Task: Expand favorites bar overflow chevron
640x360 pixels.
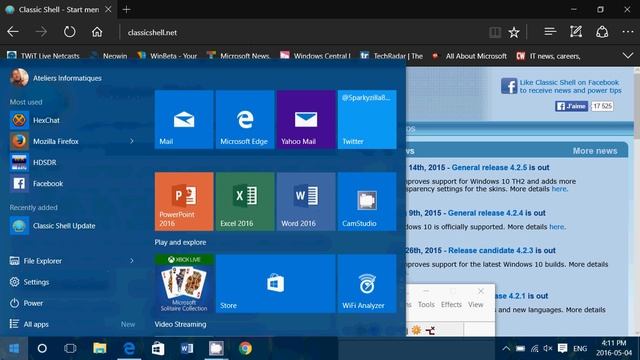Action: tap(628, 56)
